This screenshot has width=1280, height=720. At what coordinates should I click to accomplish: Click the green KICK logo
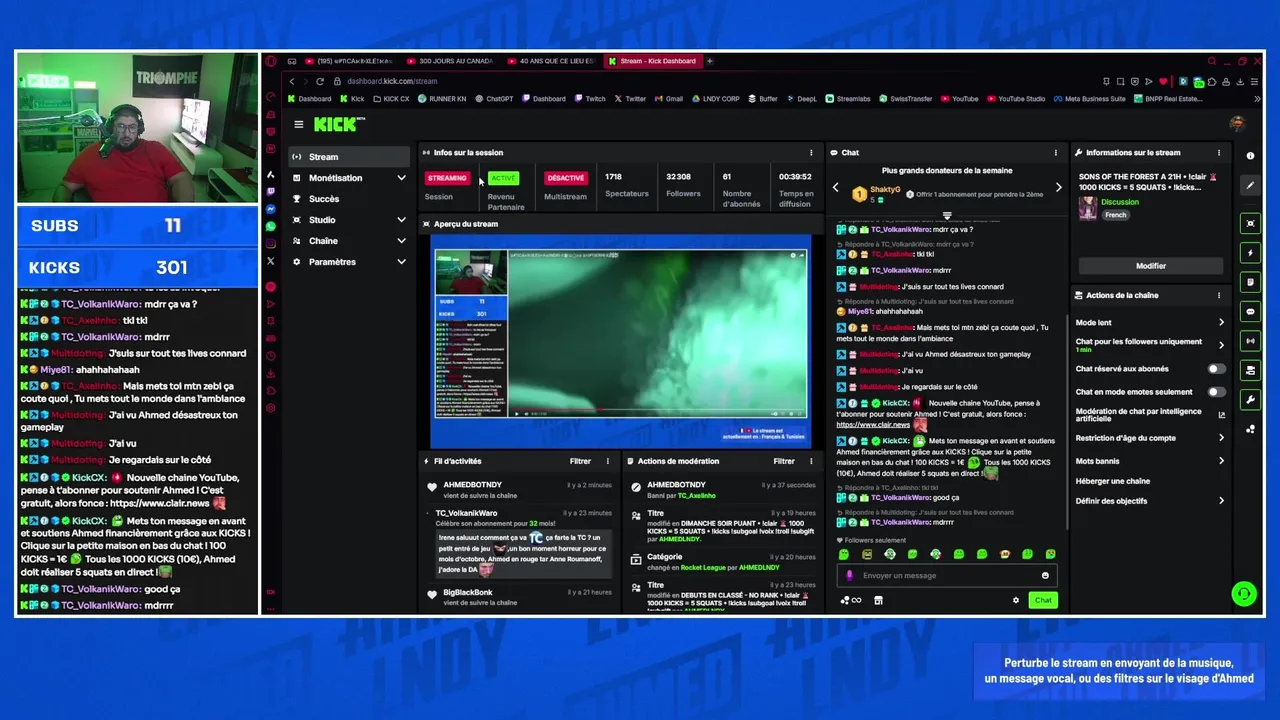tap(336, 125)
